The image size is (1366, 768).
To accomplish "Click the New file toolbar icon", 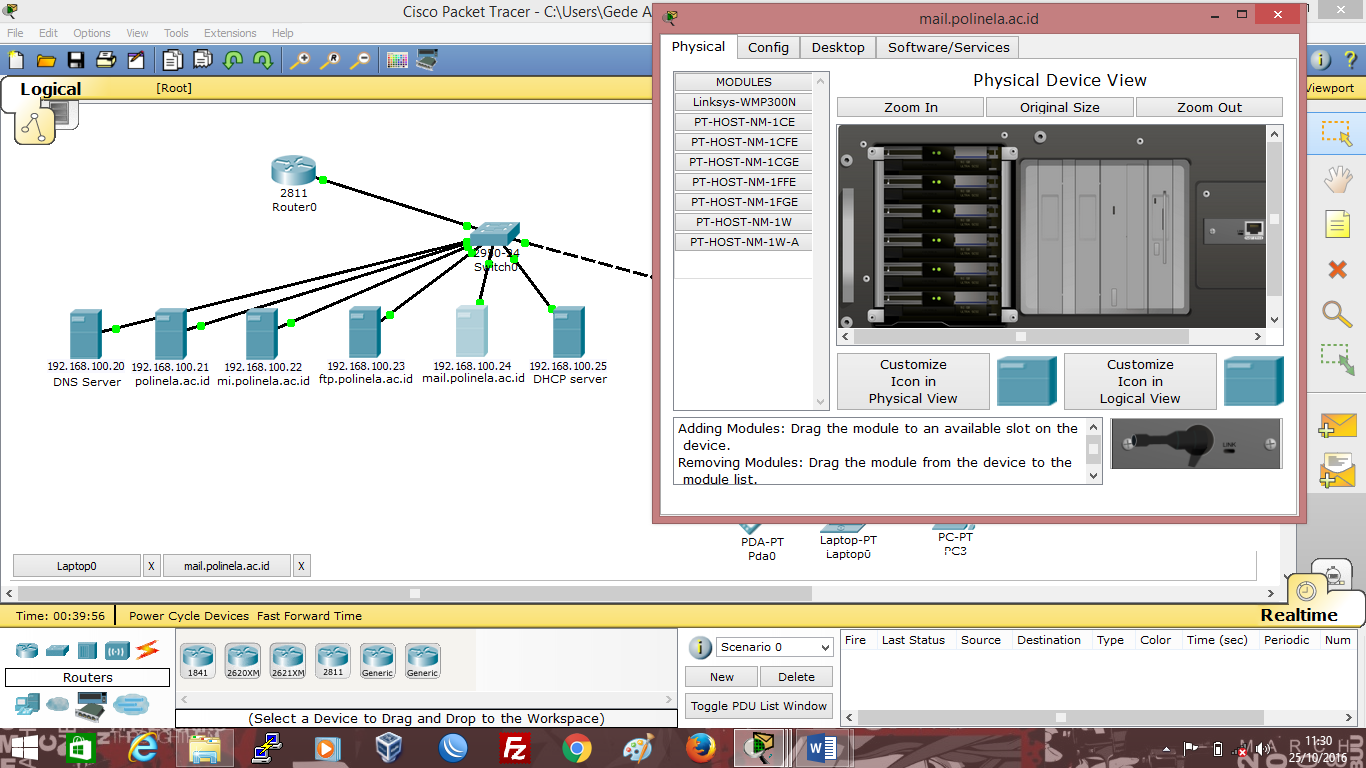I will tap(17, 60).
